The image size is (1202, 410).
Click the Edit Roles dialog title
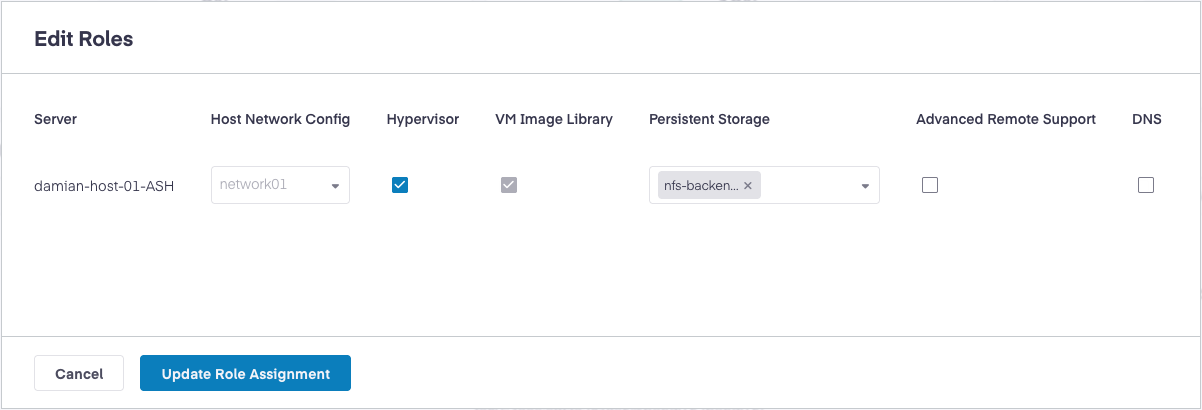(x=84, y=39)
